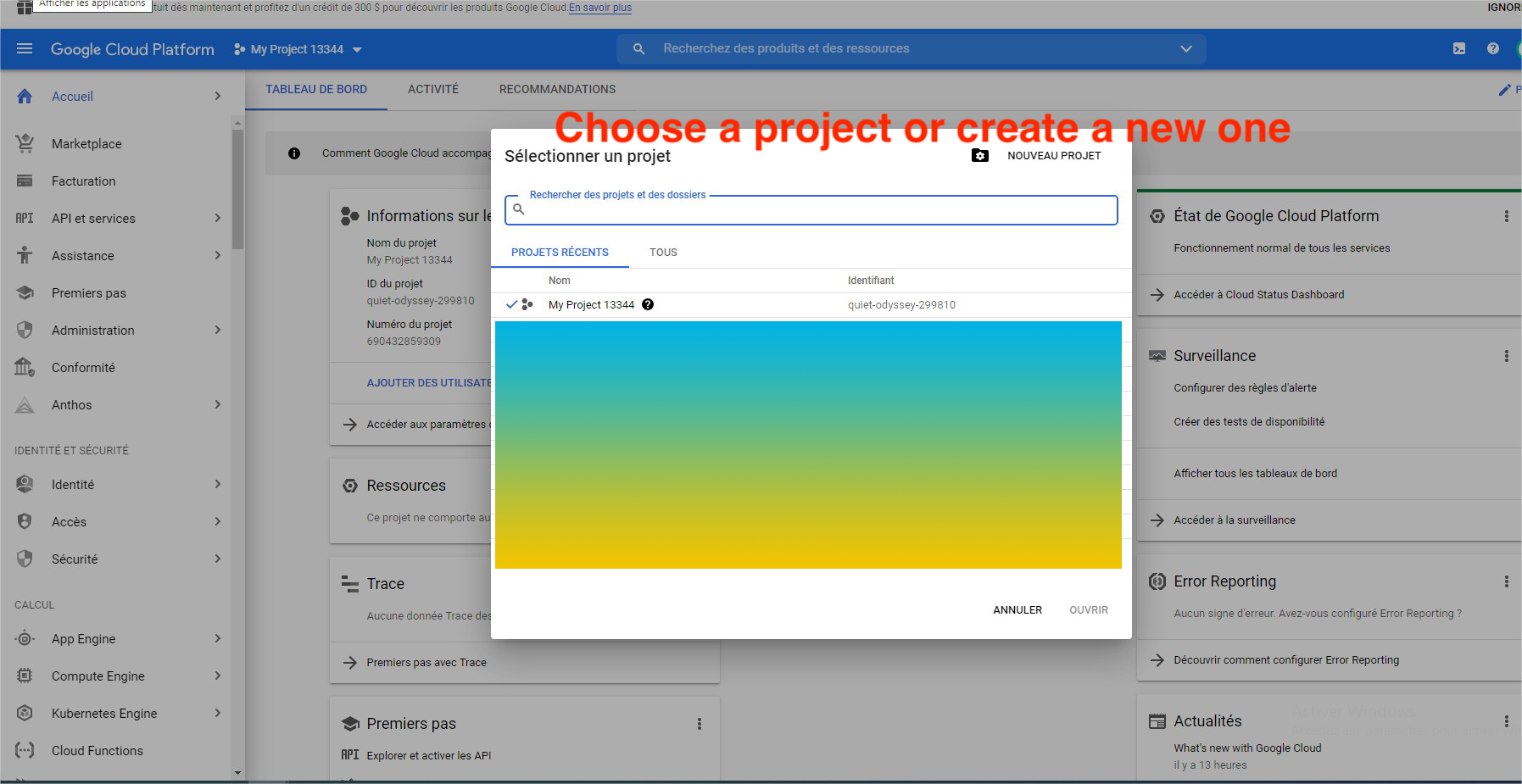
Task: Click the API et services icon
Action: tap(25, 219)
